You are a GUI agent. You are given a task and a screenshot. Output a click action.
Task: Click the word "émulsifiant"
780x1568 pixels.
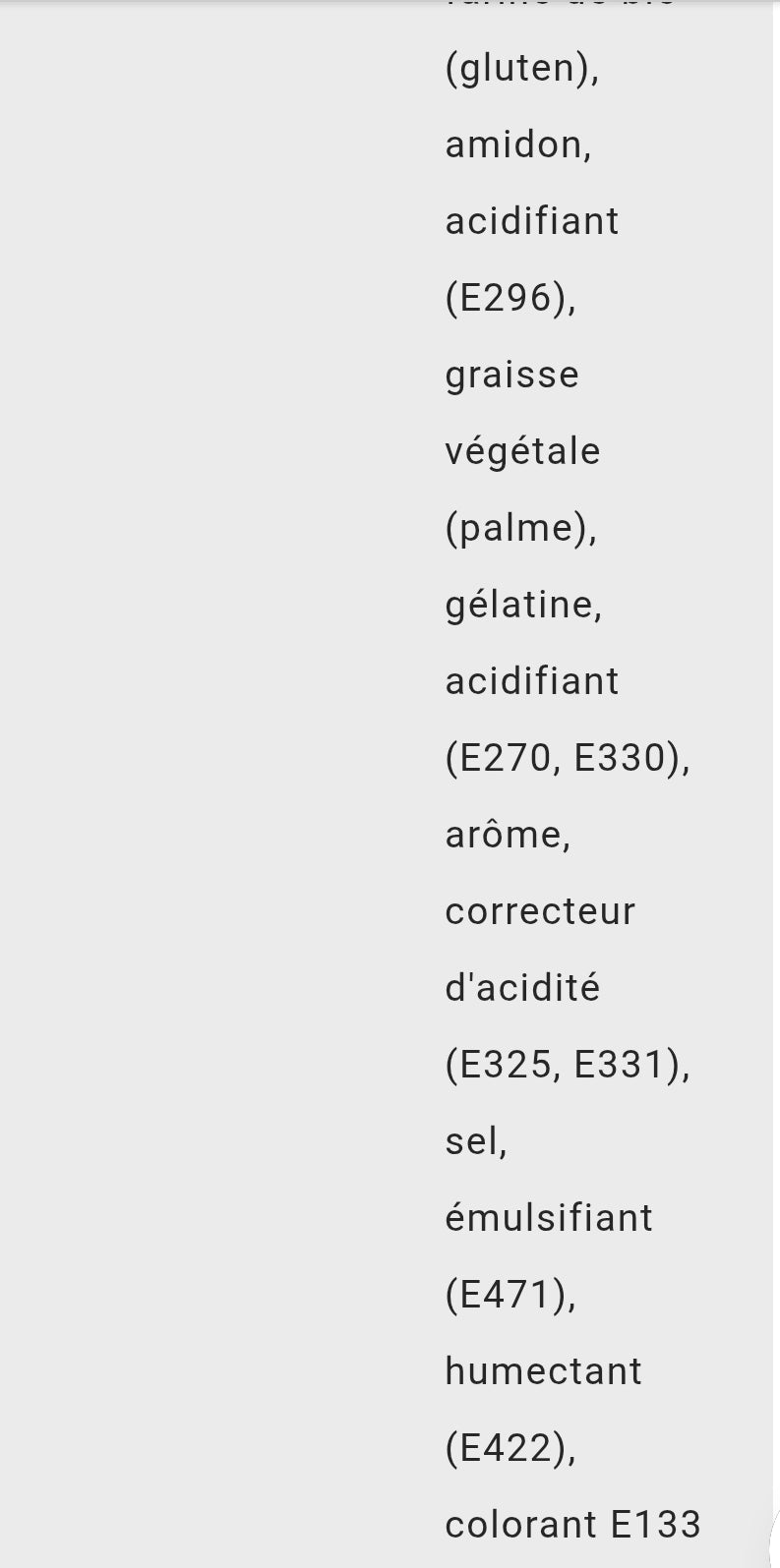[549, 1218]
